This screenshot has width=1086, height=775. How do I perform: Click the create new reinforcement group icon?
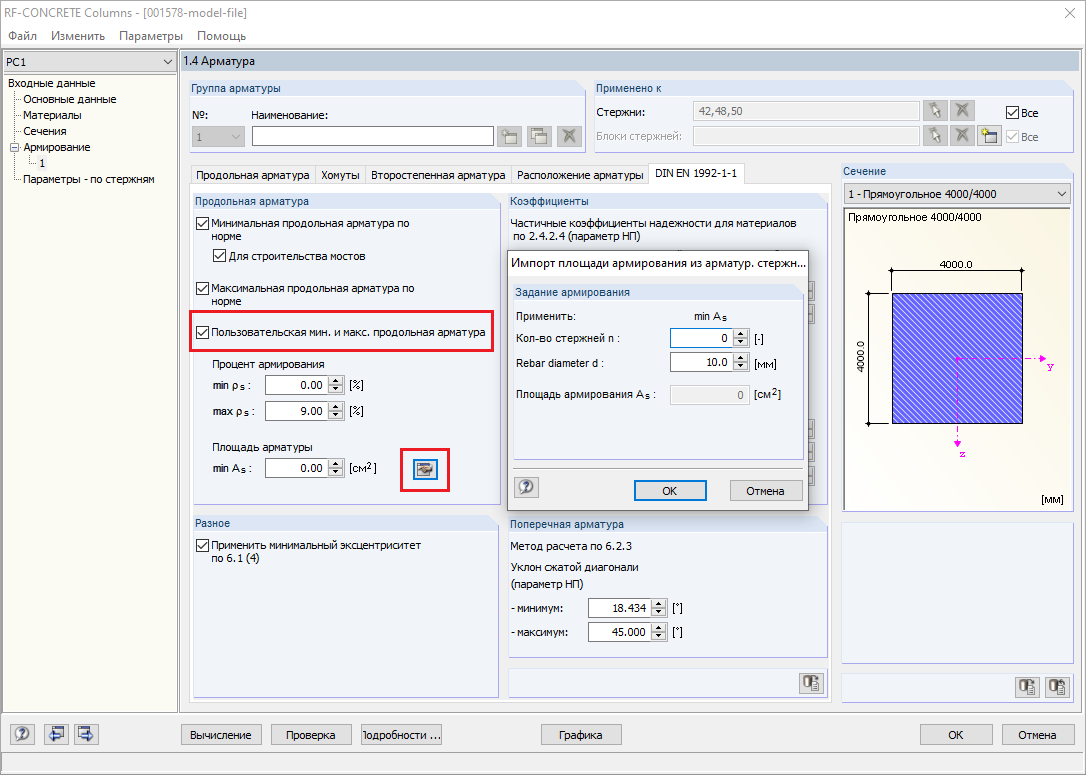[509, 136]
